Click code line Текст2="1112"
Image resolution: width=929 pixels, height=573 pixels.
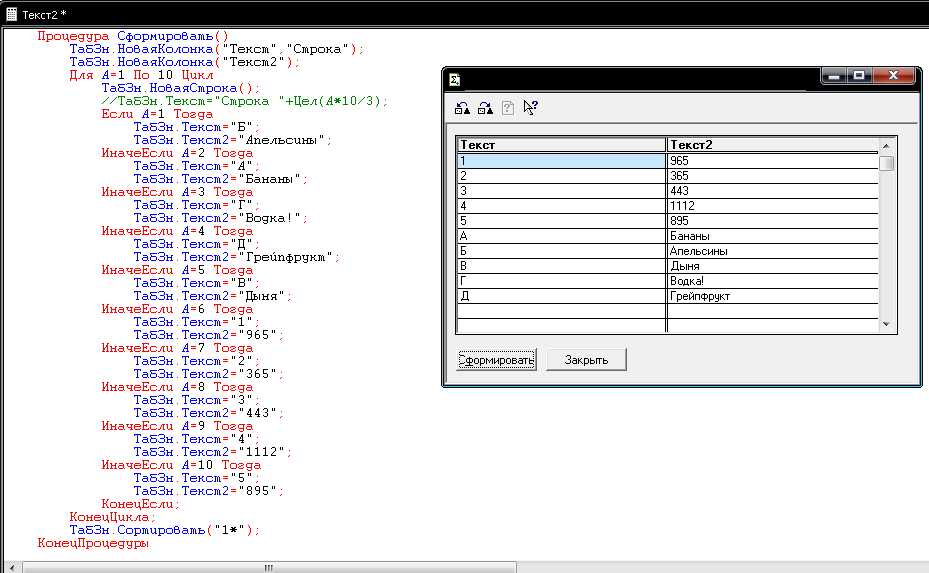point(213,453)
